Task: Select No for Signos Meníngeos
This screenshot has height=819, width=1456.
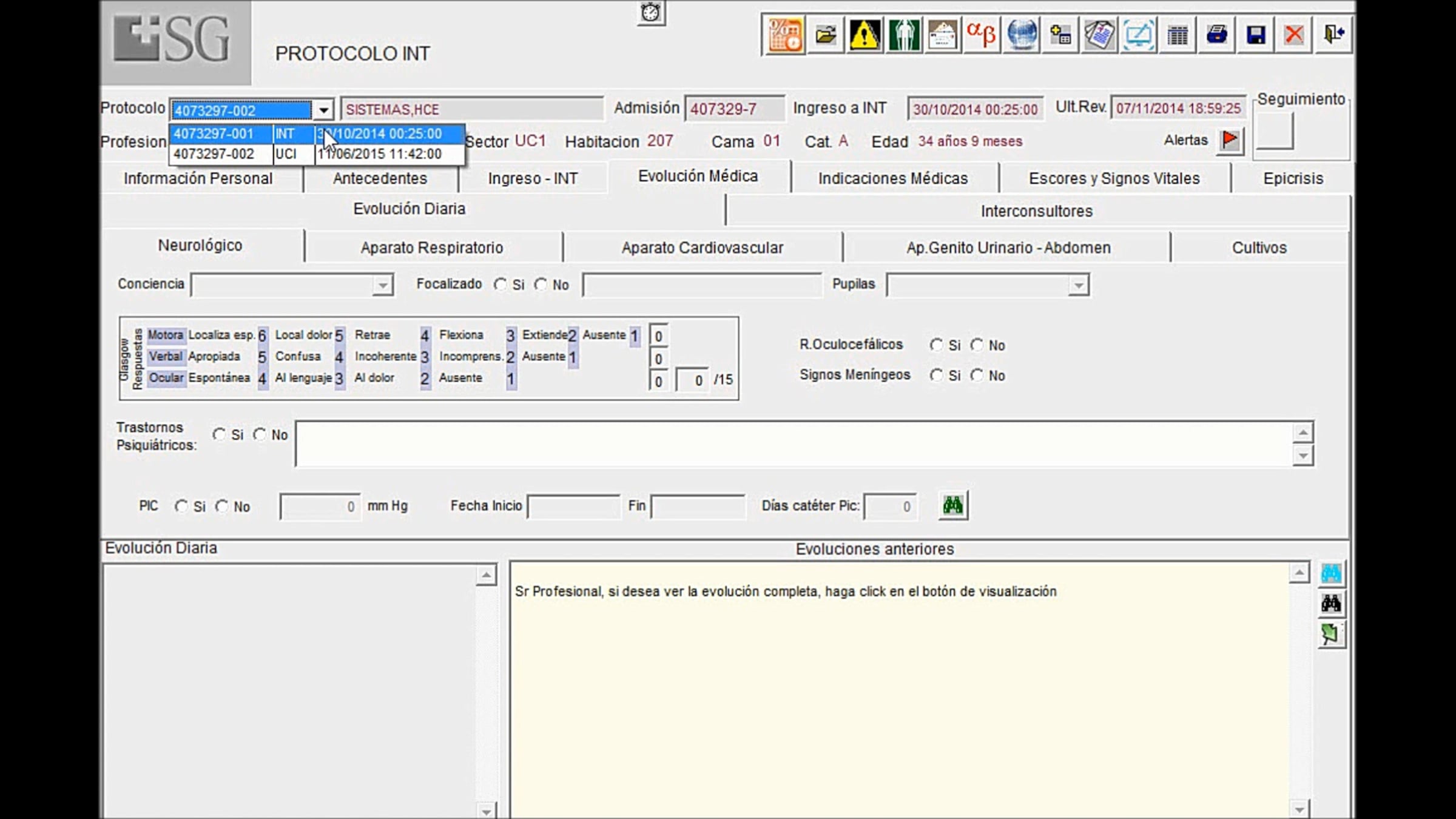Action: click(x=977, y=376)
